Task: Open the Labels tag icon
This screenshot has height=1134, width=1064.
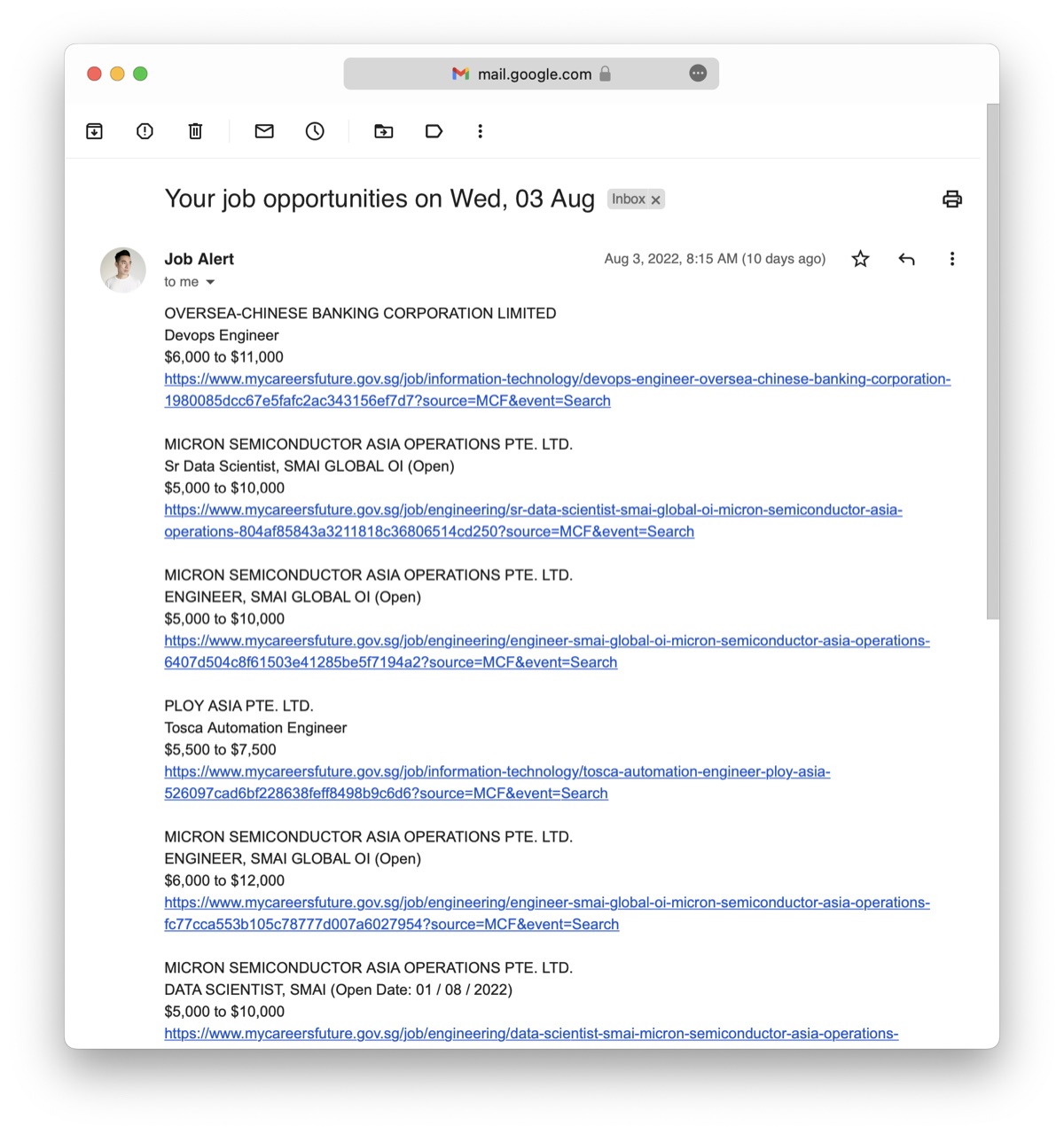Action: coord(434,131)
